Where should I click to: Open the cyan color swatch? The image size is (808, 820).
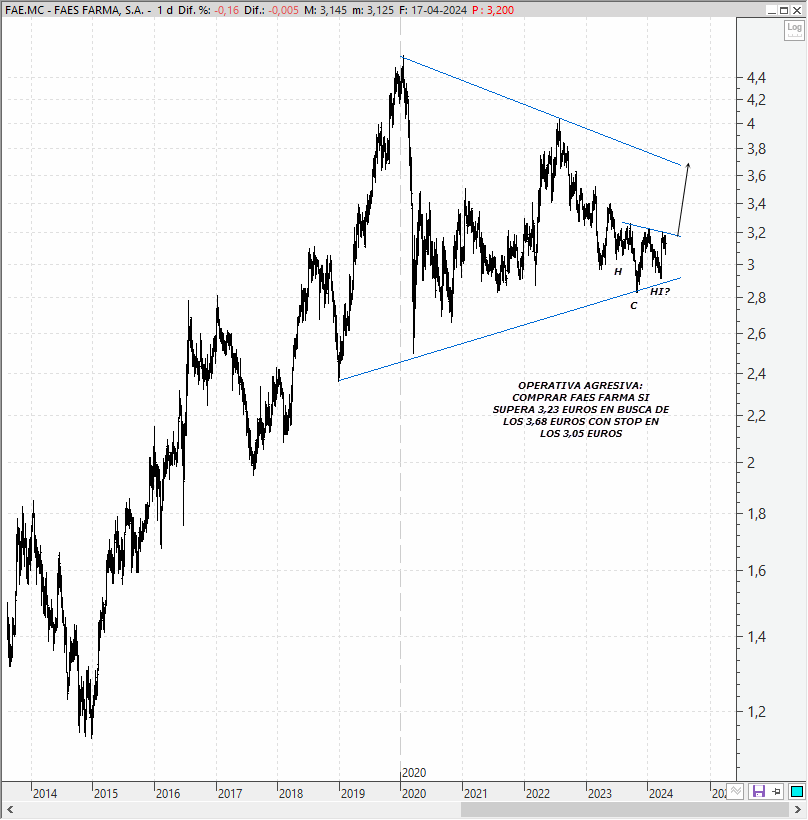[796, 791]
